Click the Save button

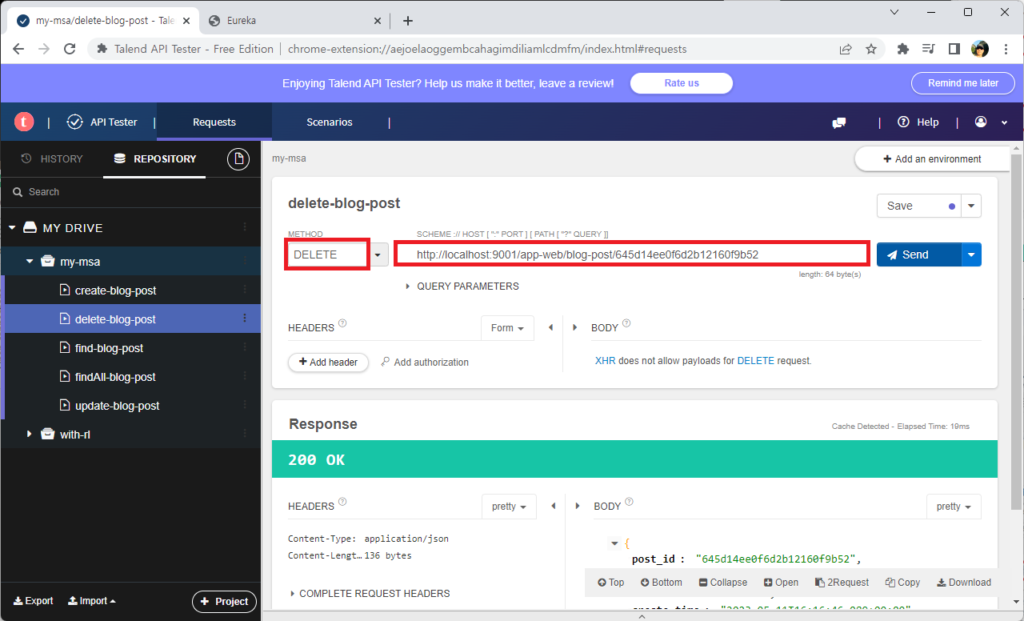point(919,206)
